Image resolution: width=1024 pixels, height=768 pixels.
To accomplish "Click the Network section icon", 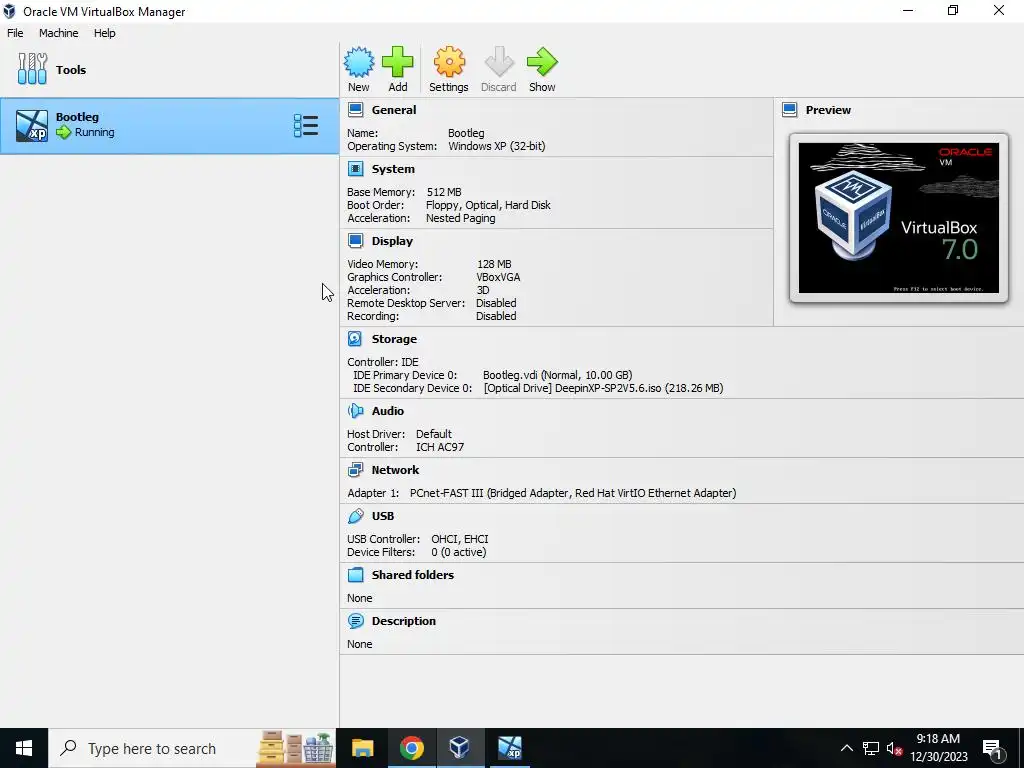I will coord(355,470).
